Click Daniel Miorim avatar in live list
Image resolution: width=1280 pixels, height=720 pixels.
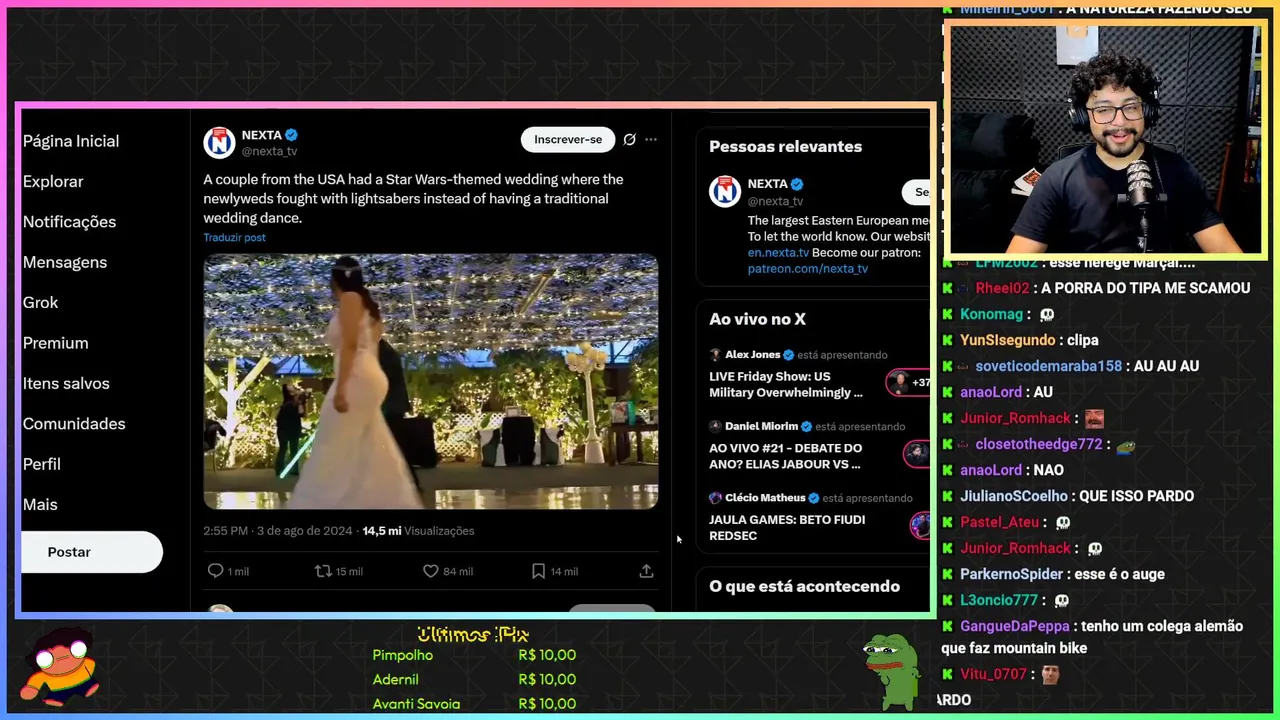tap(715, 426)
